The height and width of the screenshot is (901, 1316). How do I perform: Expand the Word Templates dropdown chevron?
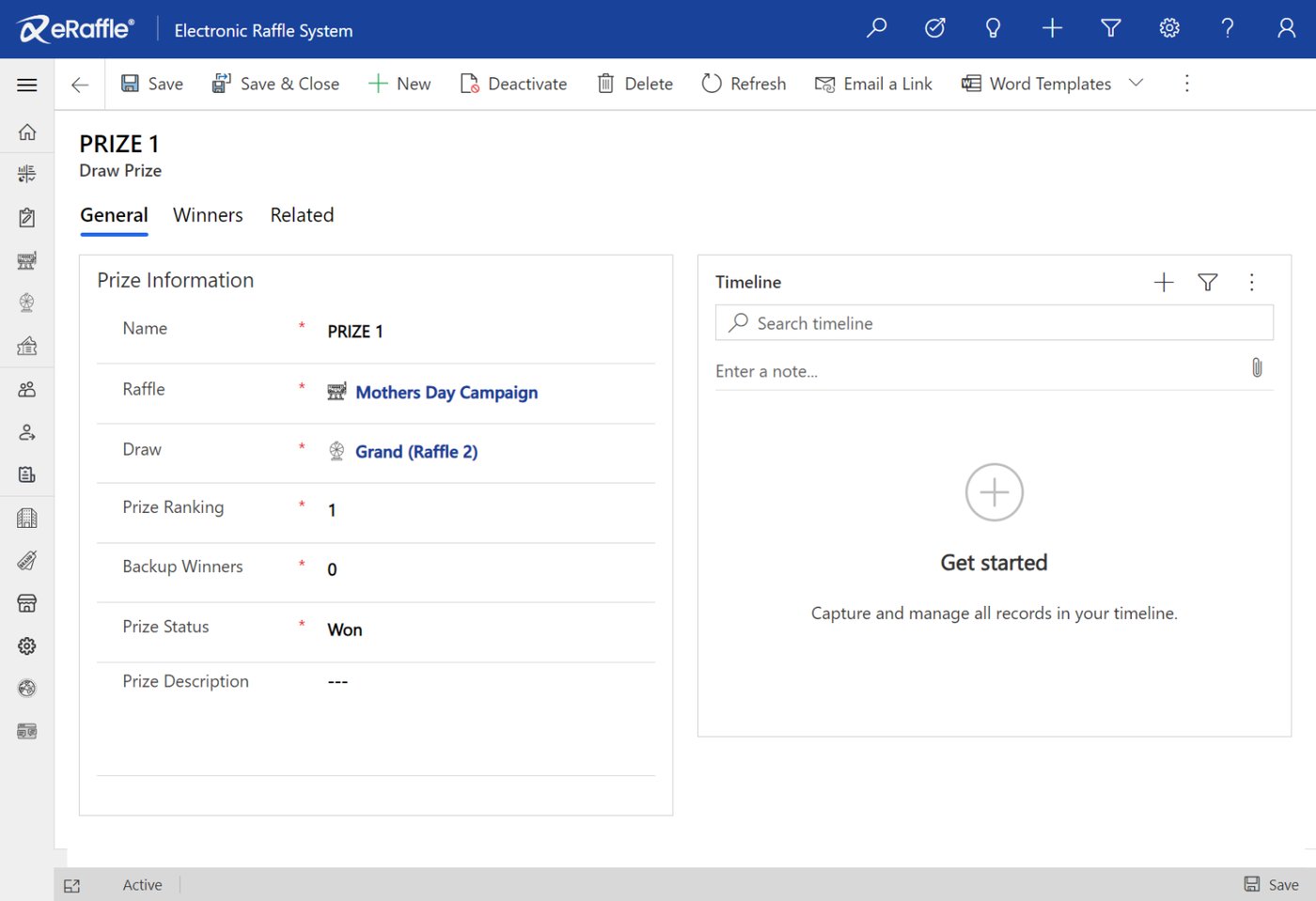coord(1136,84)
